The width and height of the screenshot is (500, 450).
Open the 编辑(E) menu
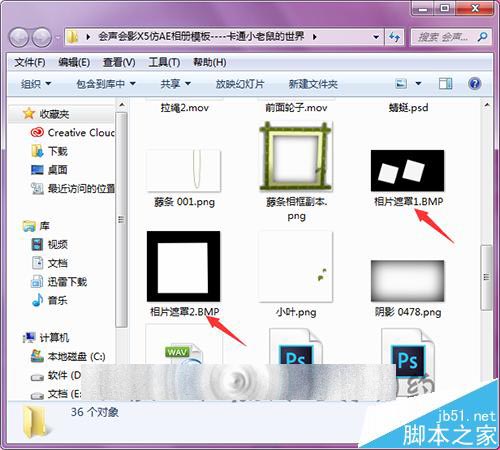tap(74, 62)
